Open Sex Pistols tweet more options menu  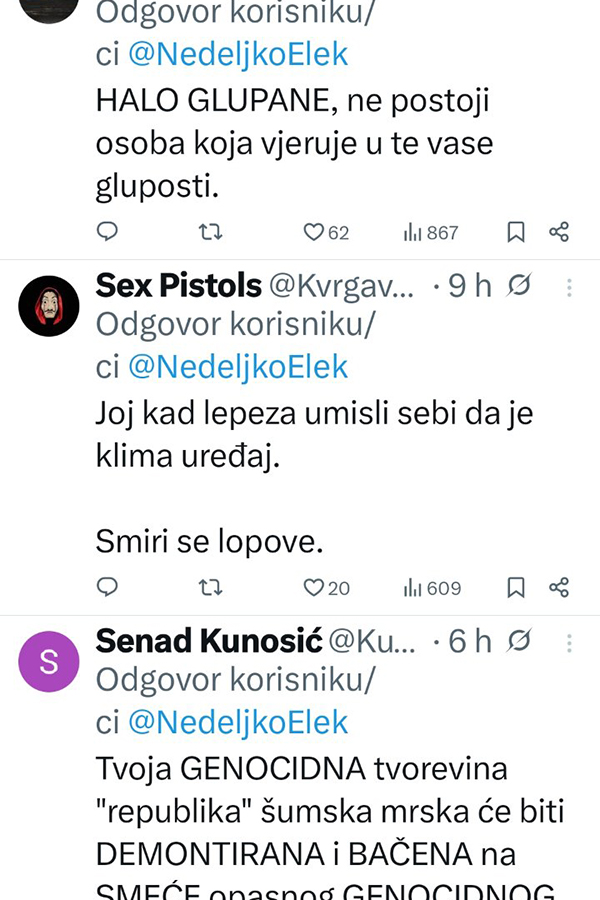point(569,288)
